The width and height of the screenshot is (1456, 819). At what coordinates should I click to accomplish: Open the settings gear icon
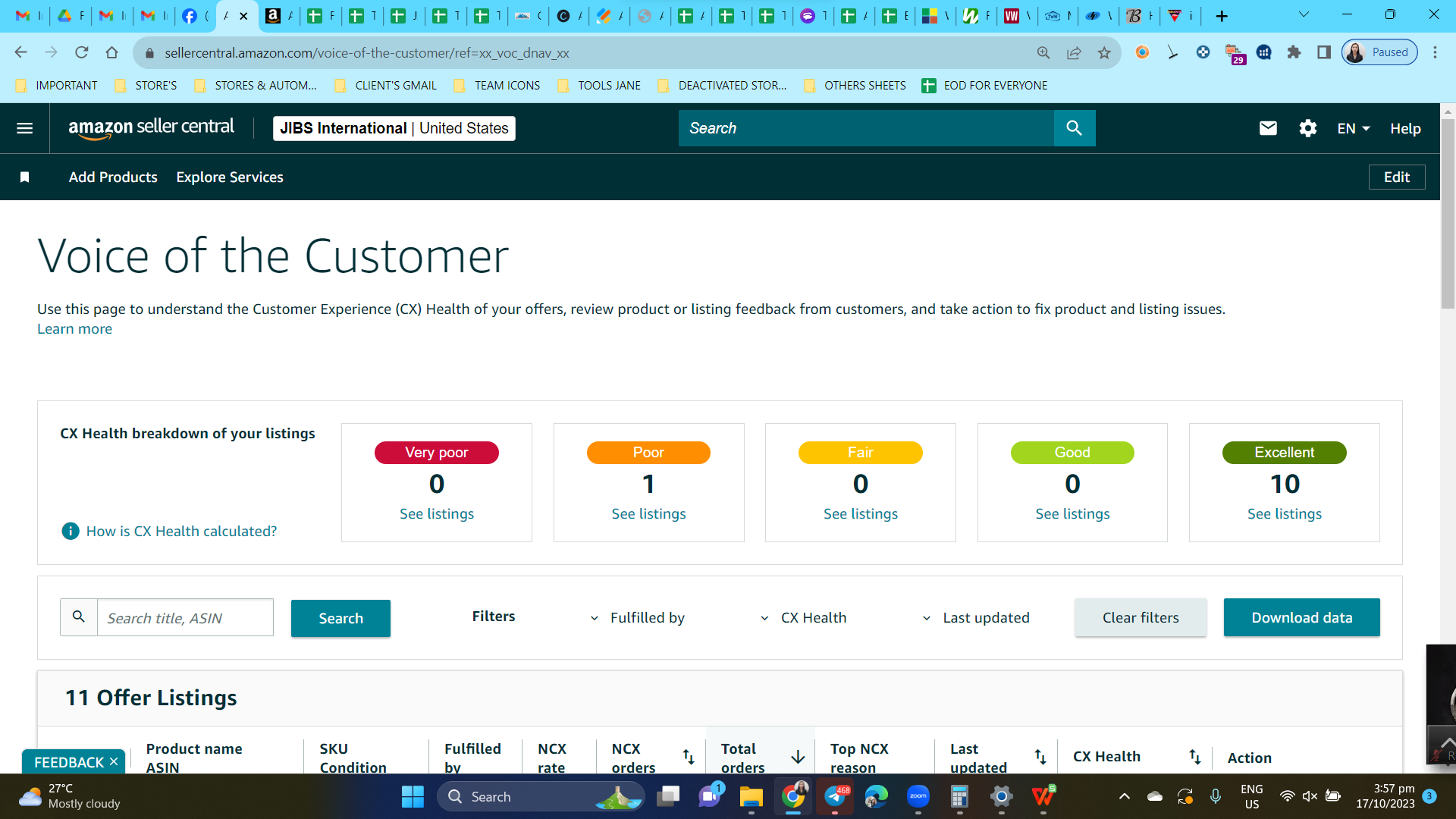(1308, 128)
